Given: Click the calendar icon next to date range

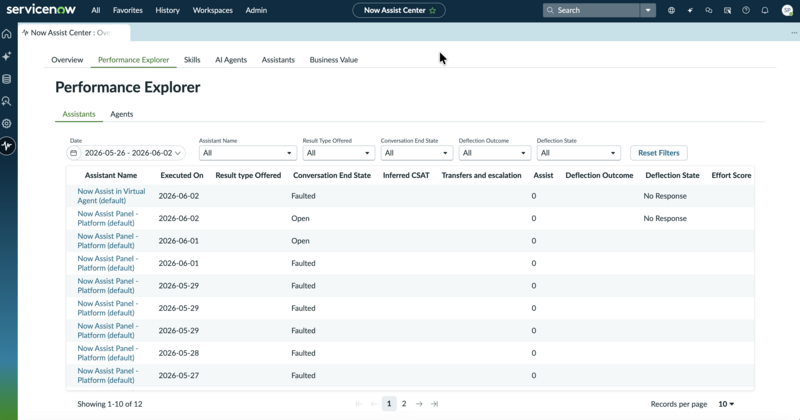Looking at the screenshot, I should tap(73, 153).
